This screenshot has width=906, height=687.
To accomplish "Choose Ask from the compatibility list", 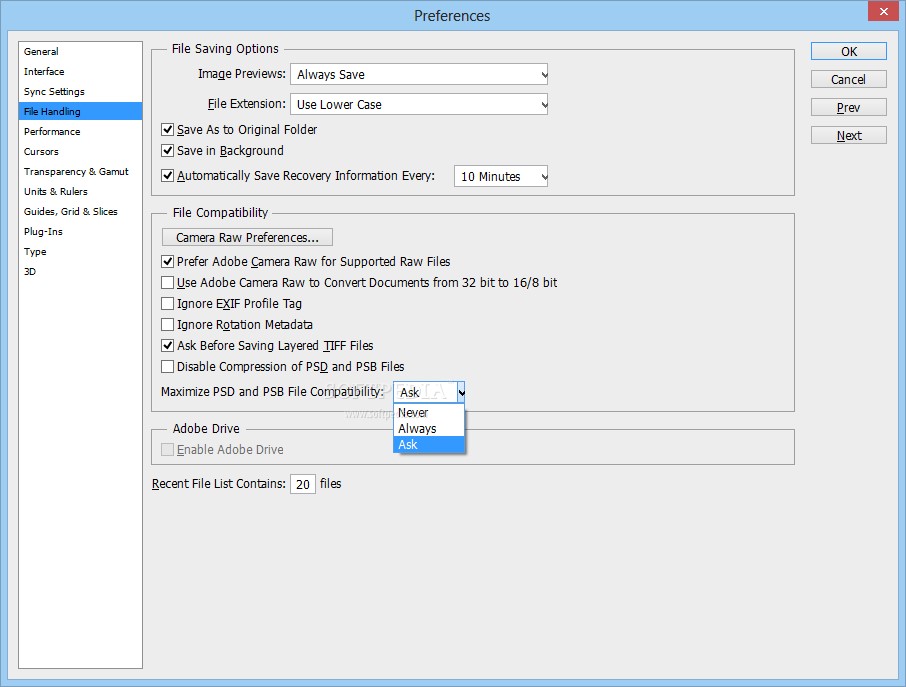I will click(x=429, y=444).
